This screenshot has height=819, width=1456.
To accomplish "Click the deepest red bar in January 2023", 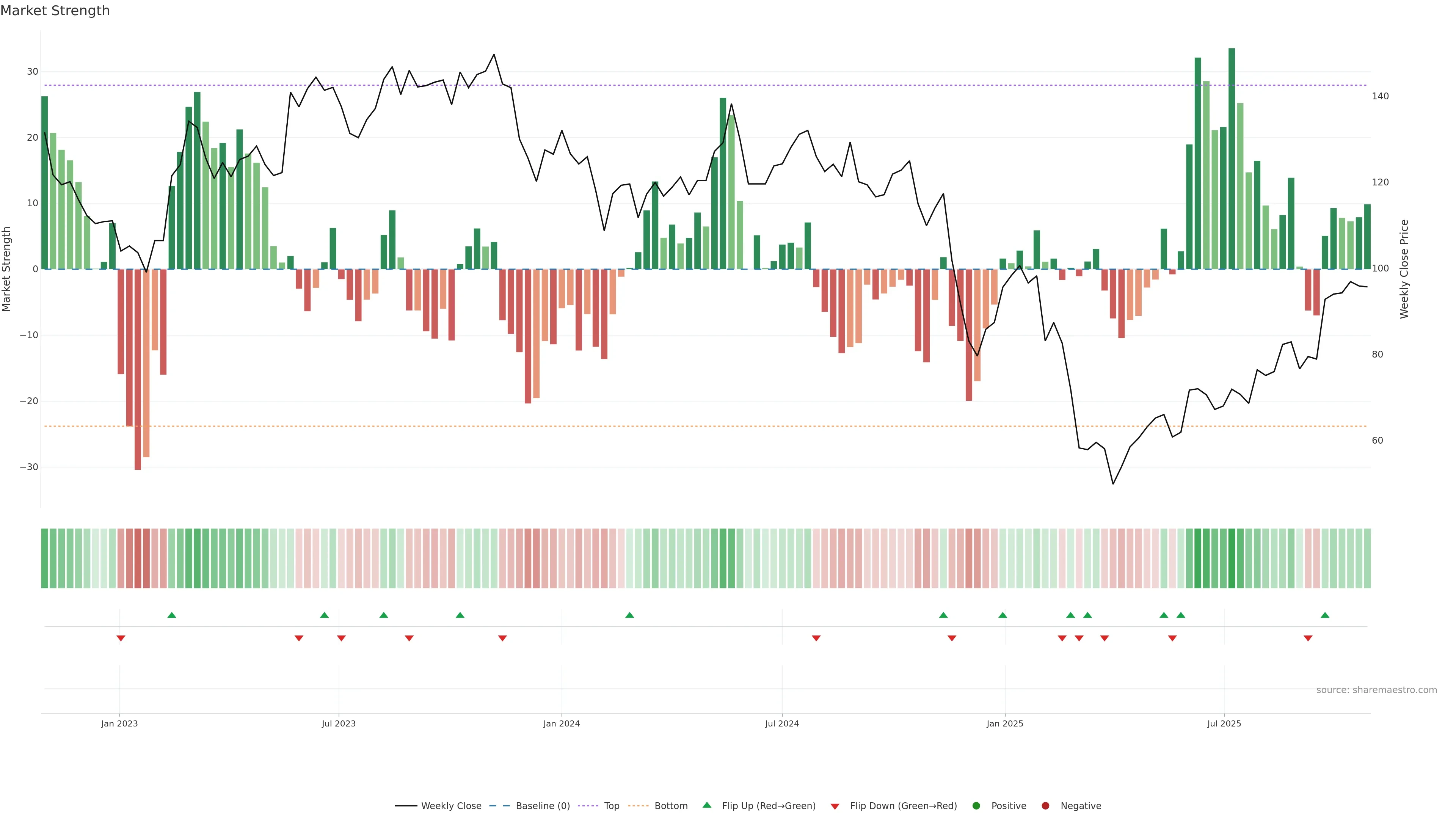I will tap(138, 367).
